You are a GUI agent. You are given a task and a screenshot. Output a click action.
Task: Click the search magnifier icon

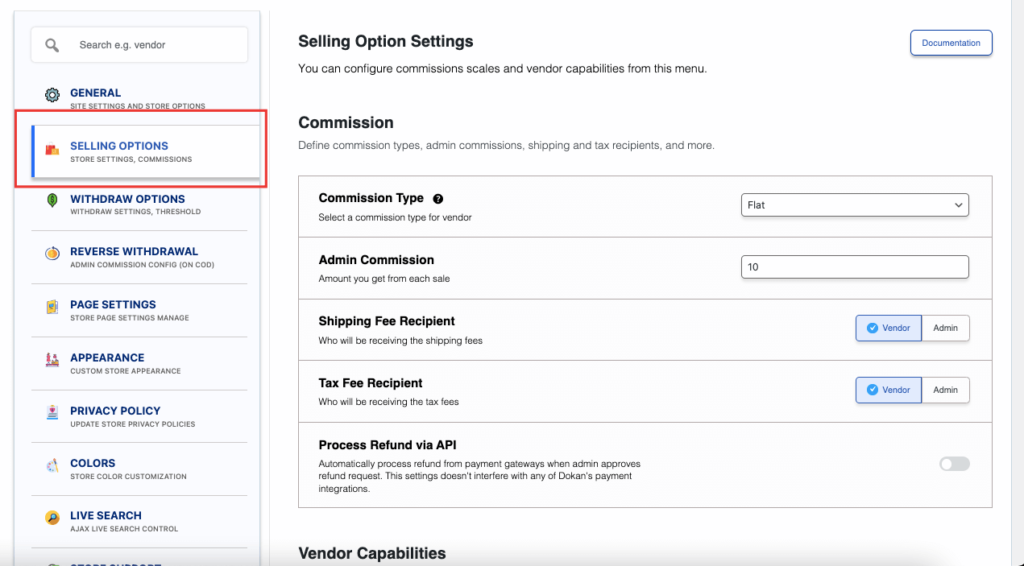coord(52,45)
